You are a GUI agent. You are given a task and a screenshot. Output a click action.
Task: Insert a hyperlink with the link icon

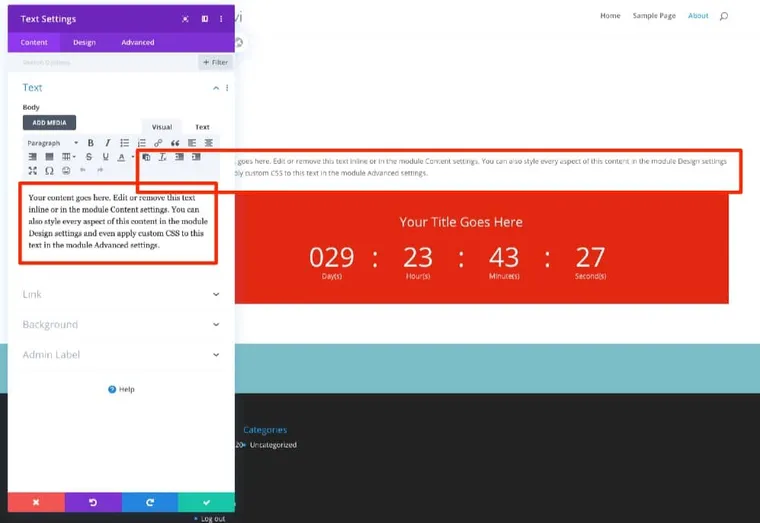[x=158, y=143]
